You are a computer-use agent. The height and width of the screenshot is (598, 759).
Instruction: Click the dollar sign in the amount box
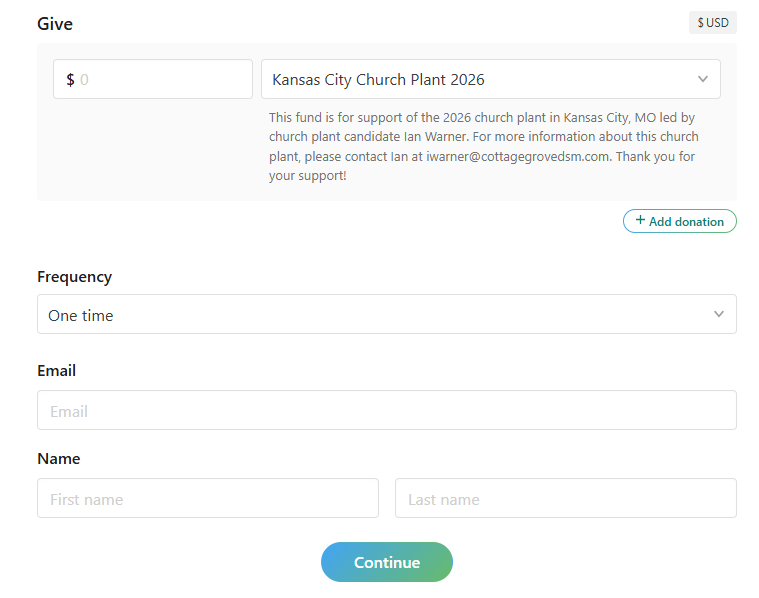70,80
